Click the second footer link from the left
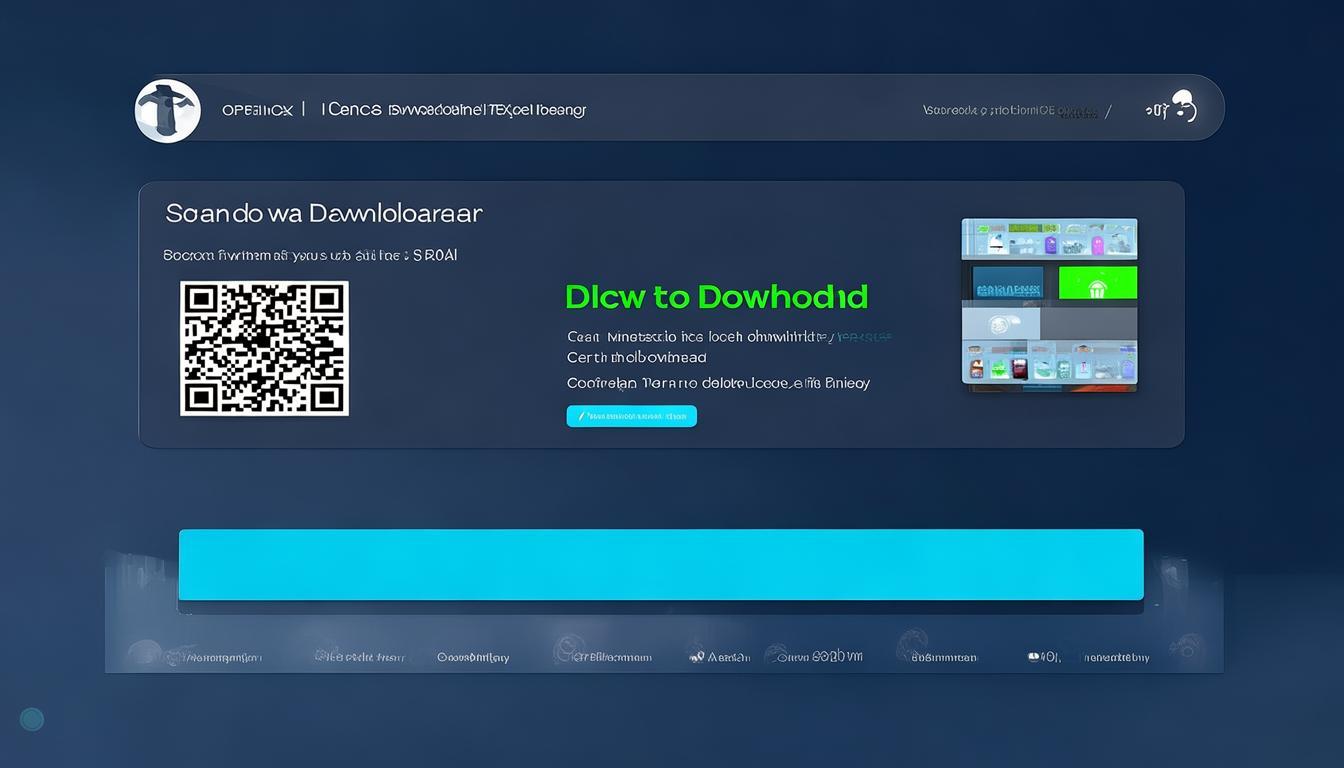 [360, 657]
